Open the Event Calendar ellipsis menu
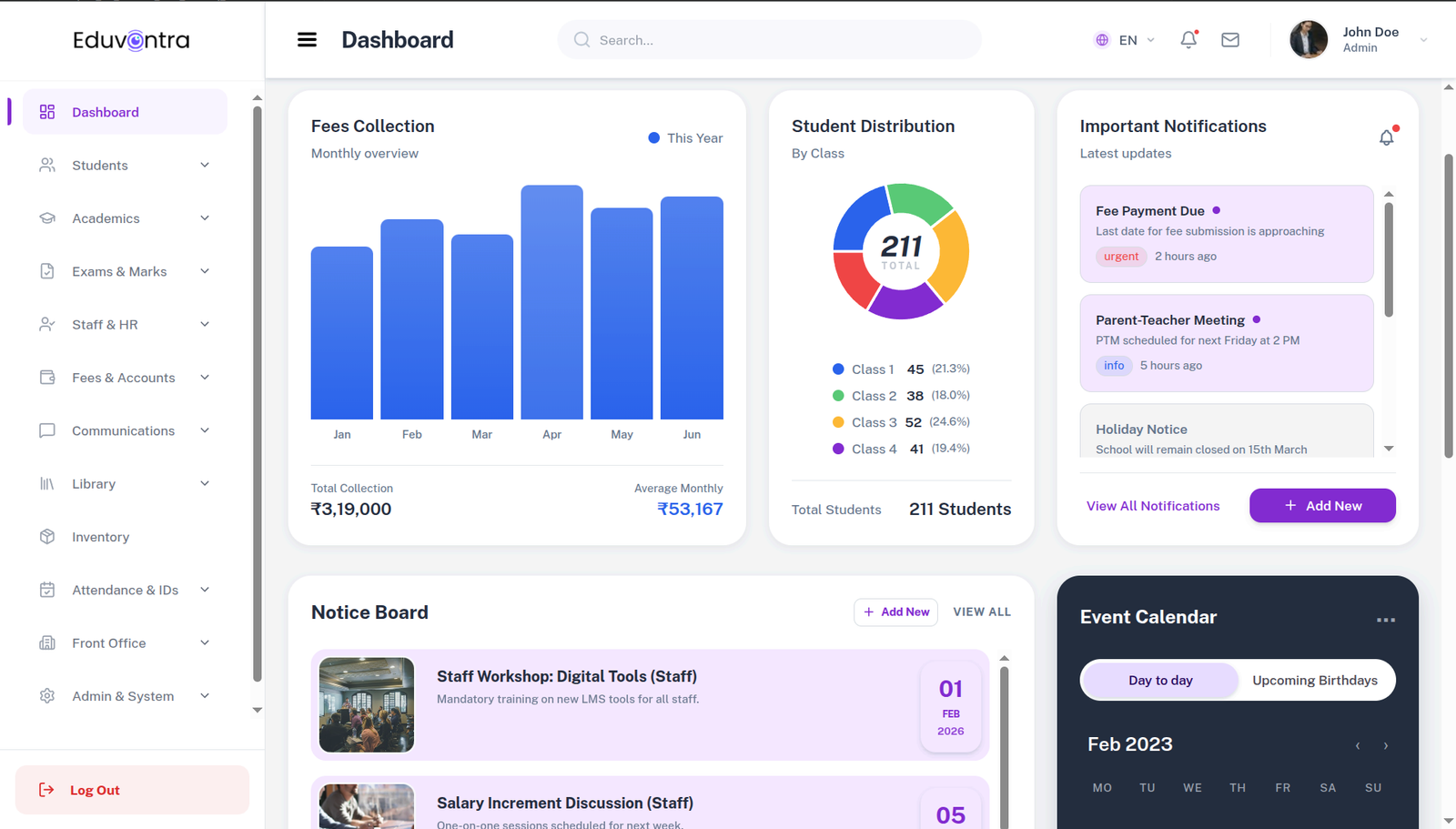This screenshot has height=829, width=1456. click(x=1385, y=620)
